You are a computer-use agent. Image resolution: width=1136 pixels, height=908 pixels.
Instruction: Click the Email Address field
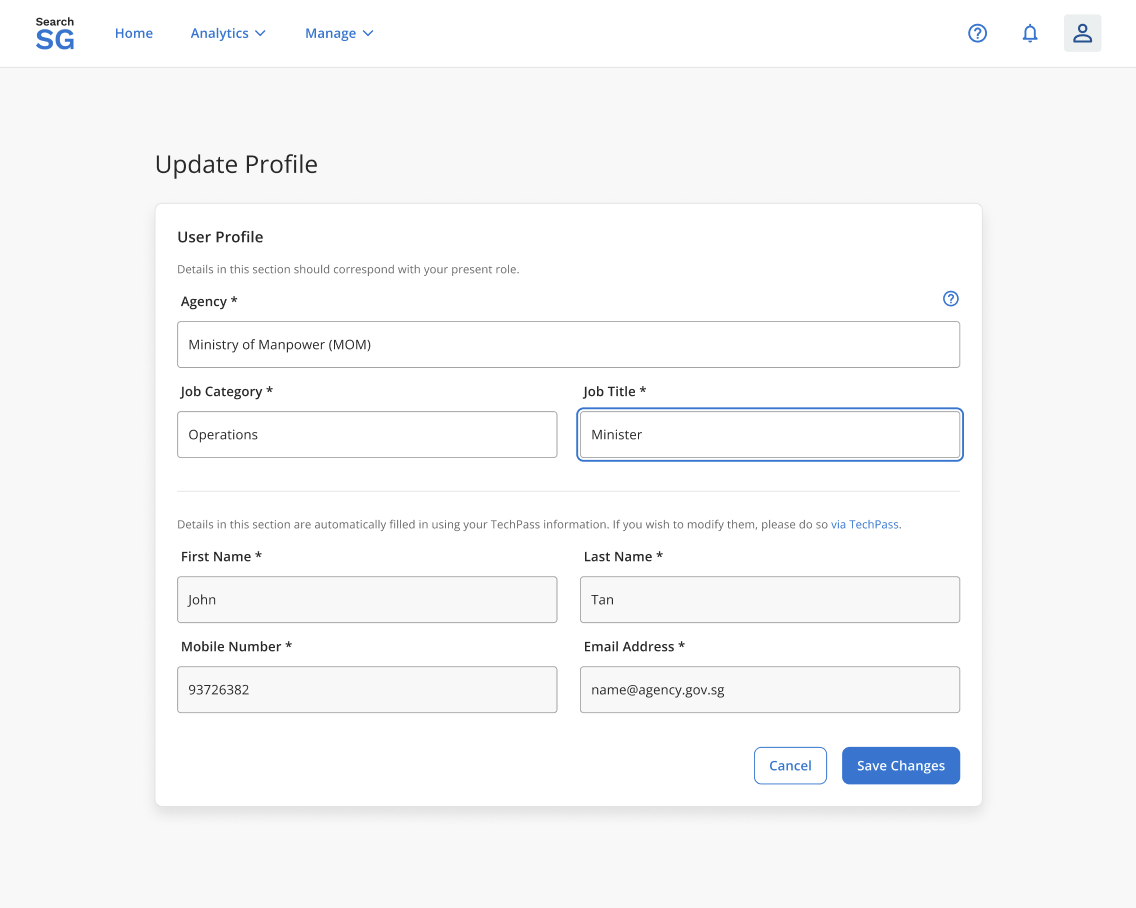769,689
